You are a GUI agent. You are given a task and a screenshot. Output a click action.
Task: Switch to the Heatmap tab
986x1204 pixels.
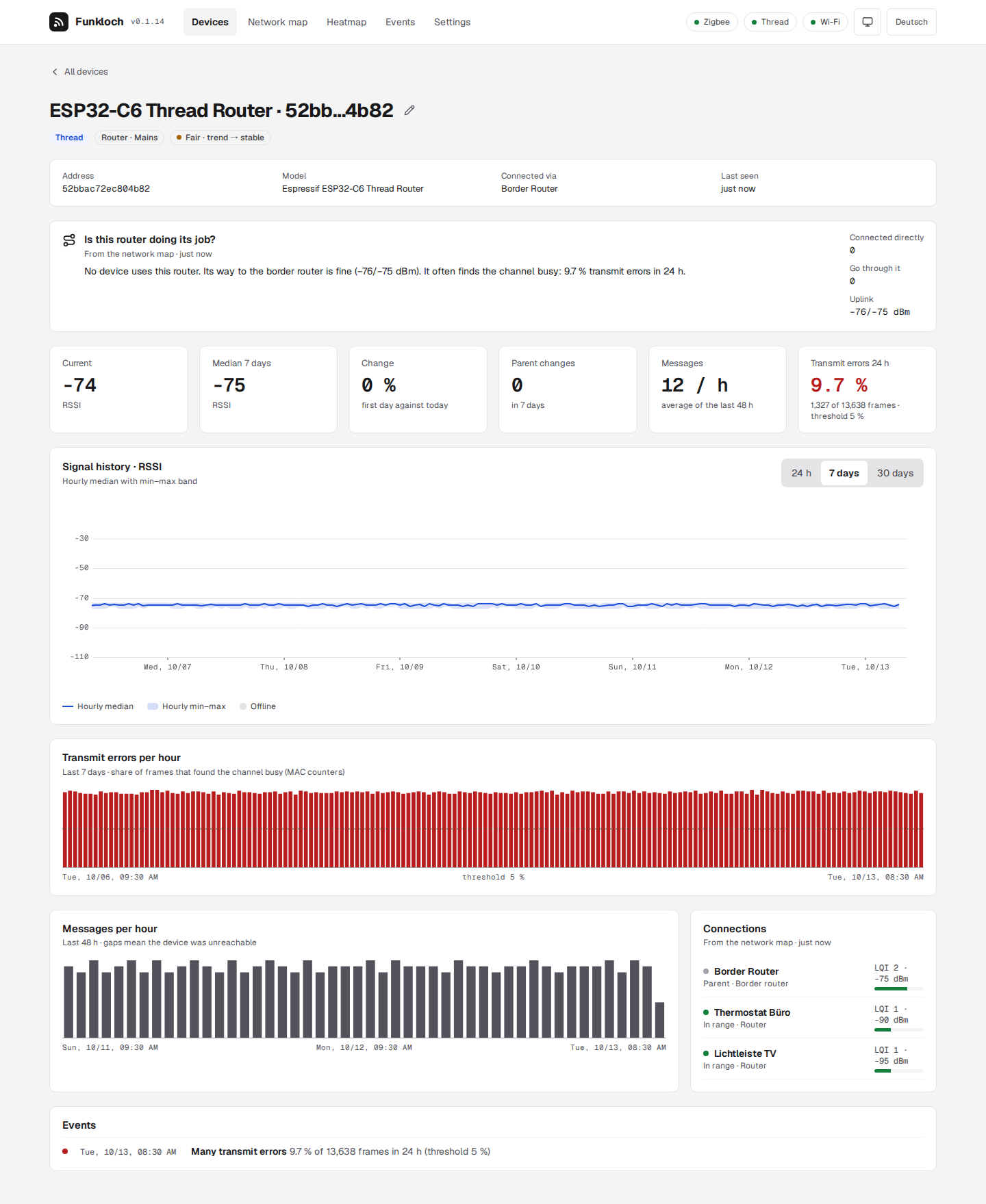[x=346, y=22]
